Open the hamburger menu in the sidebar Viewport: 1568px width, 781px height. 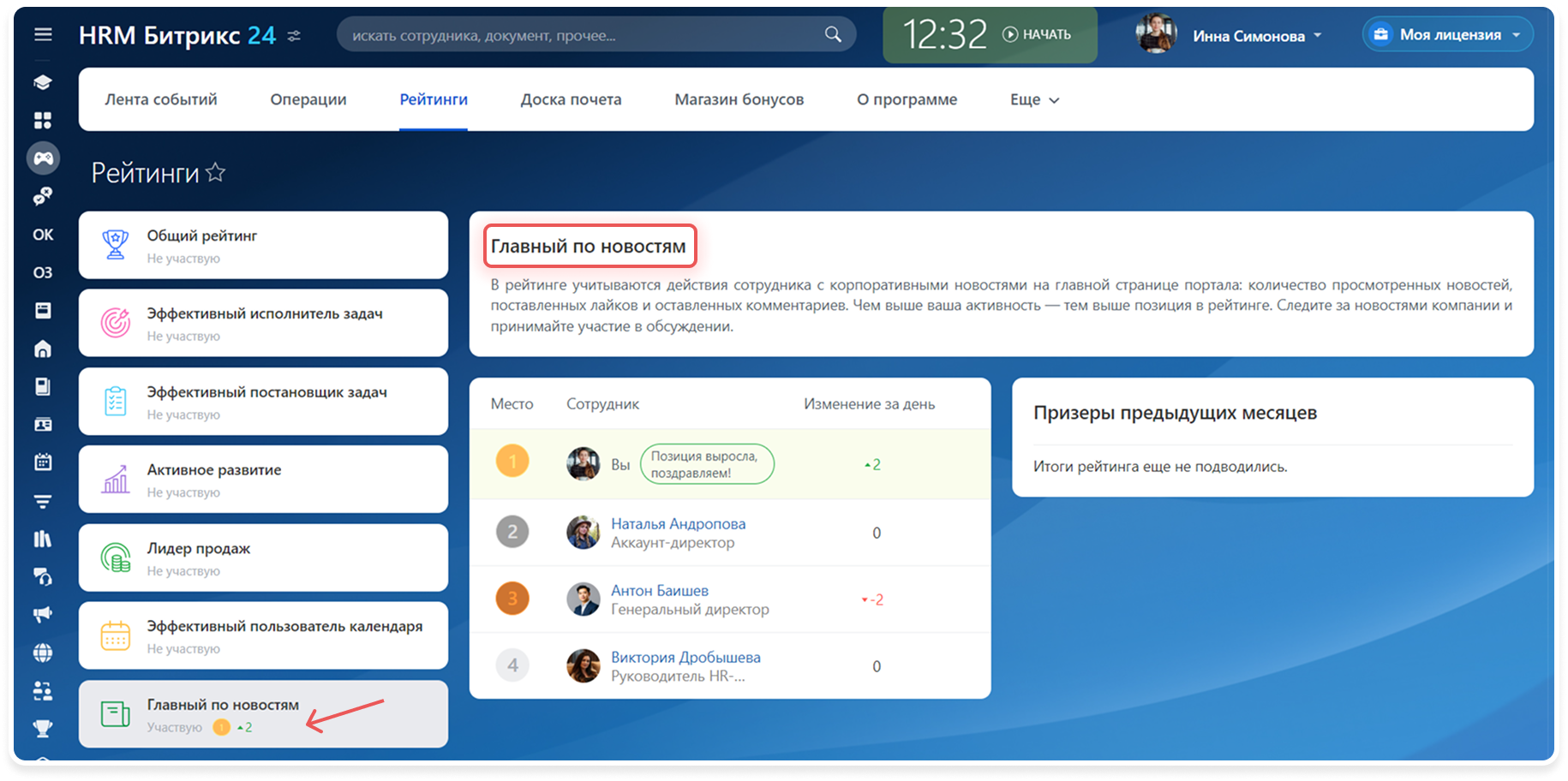43,34
